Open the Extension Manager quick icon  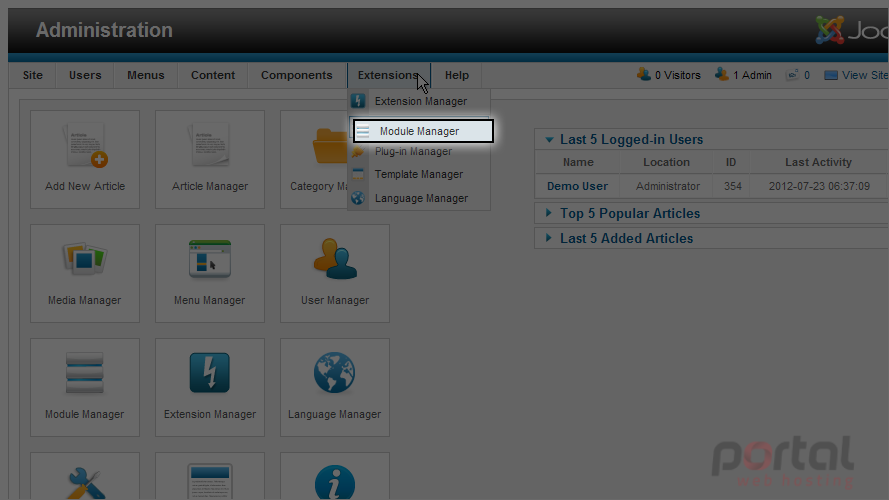[x=210, y=372]
